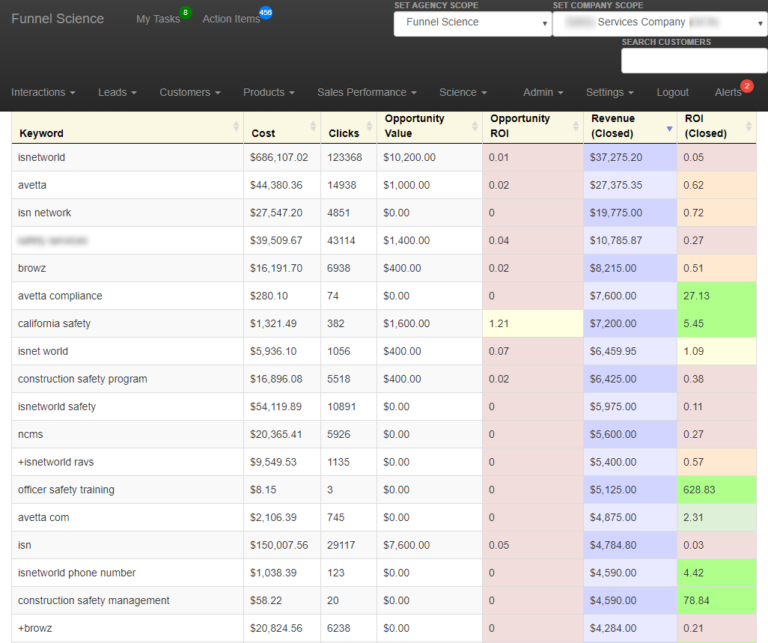Click the 628.83 ROI cell

(717, 490)
